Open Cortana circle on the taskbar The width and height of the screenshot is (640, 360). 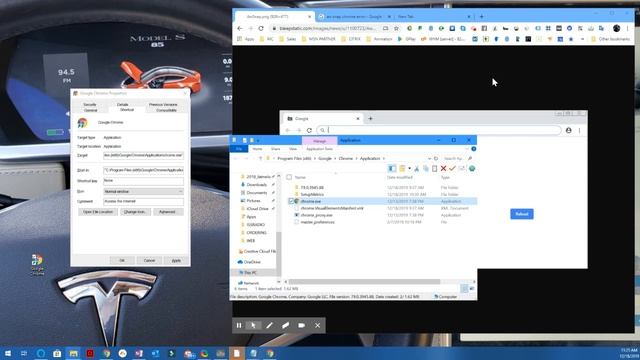[x=40, y=353]
